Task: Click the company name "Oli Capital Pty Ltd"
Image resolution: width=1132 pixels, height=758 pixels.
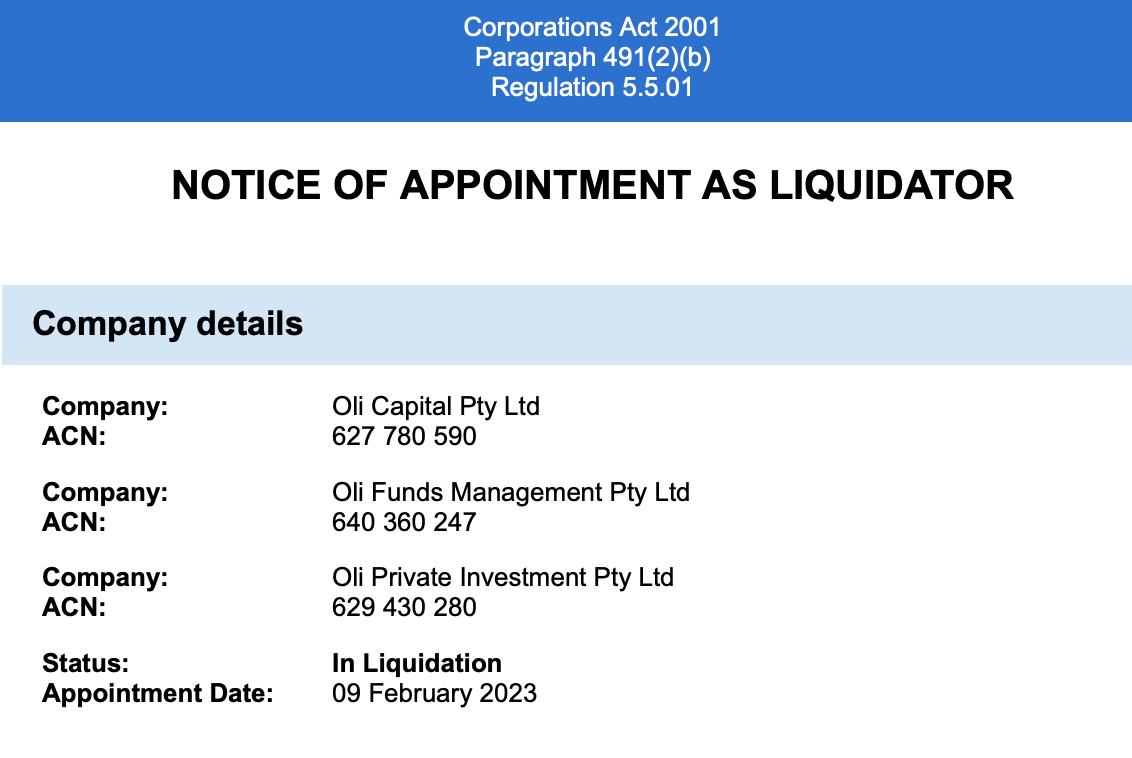Action: [435, 407]
